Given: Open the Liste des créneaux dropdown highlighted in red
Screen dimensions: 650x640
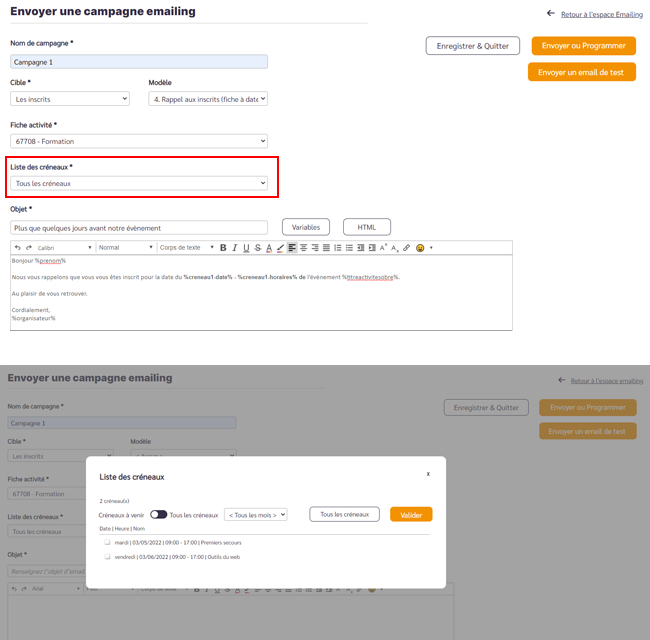Looking at the screenshot, I should point(139,183).
